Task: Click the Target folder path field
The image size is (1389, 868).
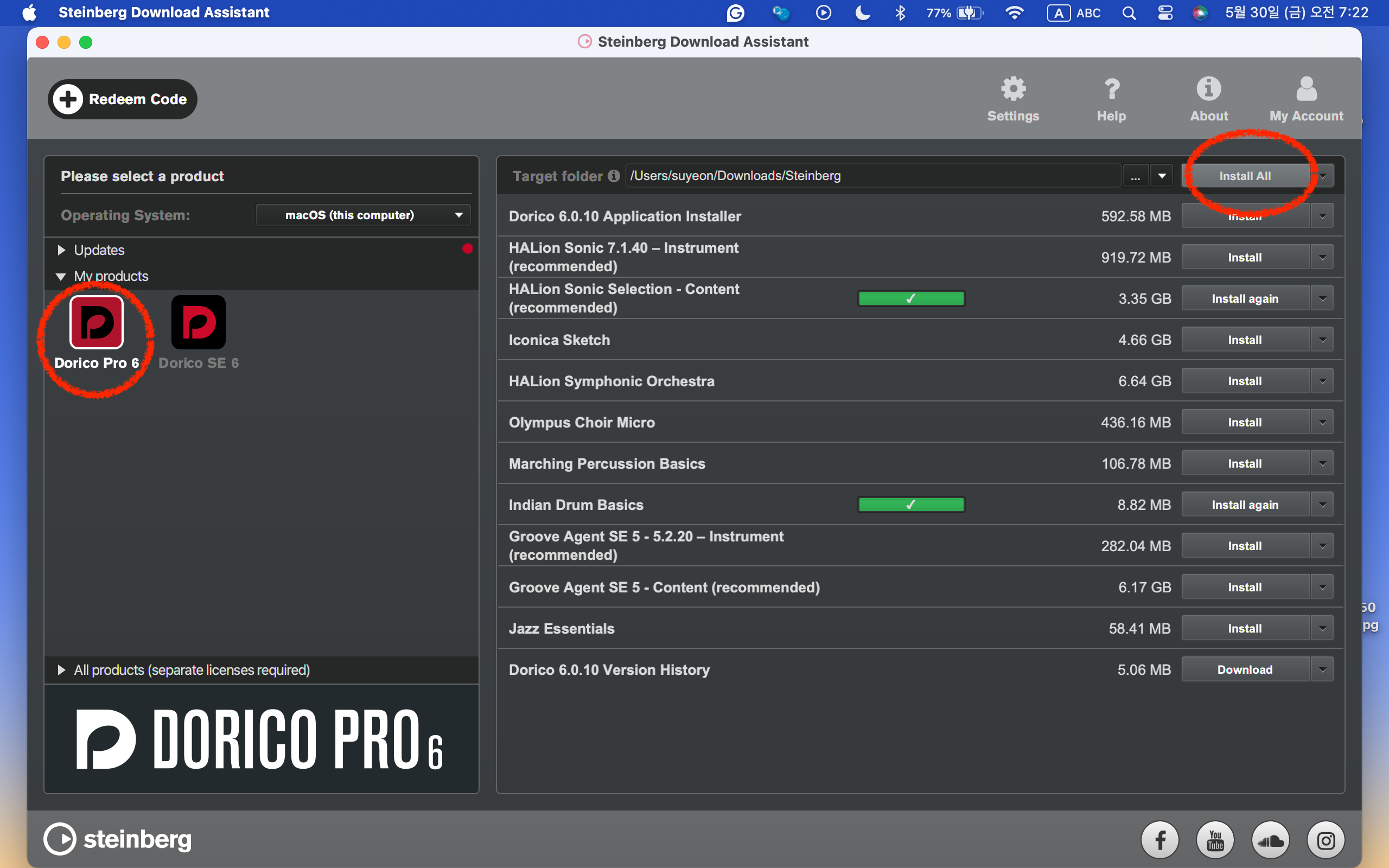Action: click(x=872, y=176)
